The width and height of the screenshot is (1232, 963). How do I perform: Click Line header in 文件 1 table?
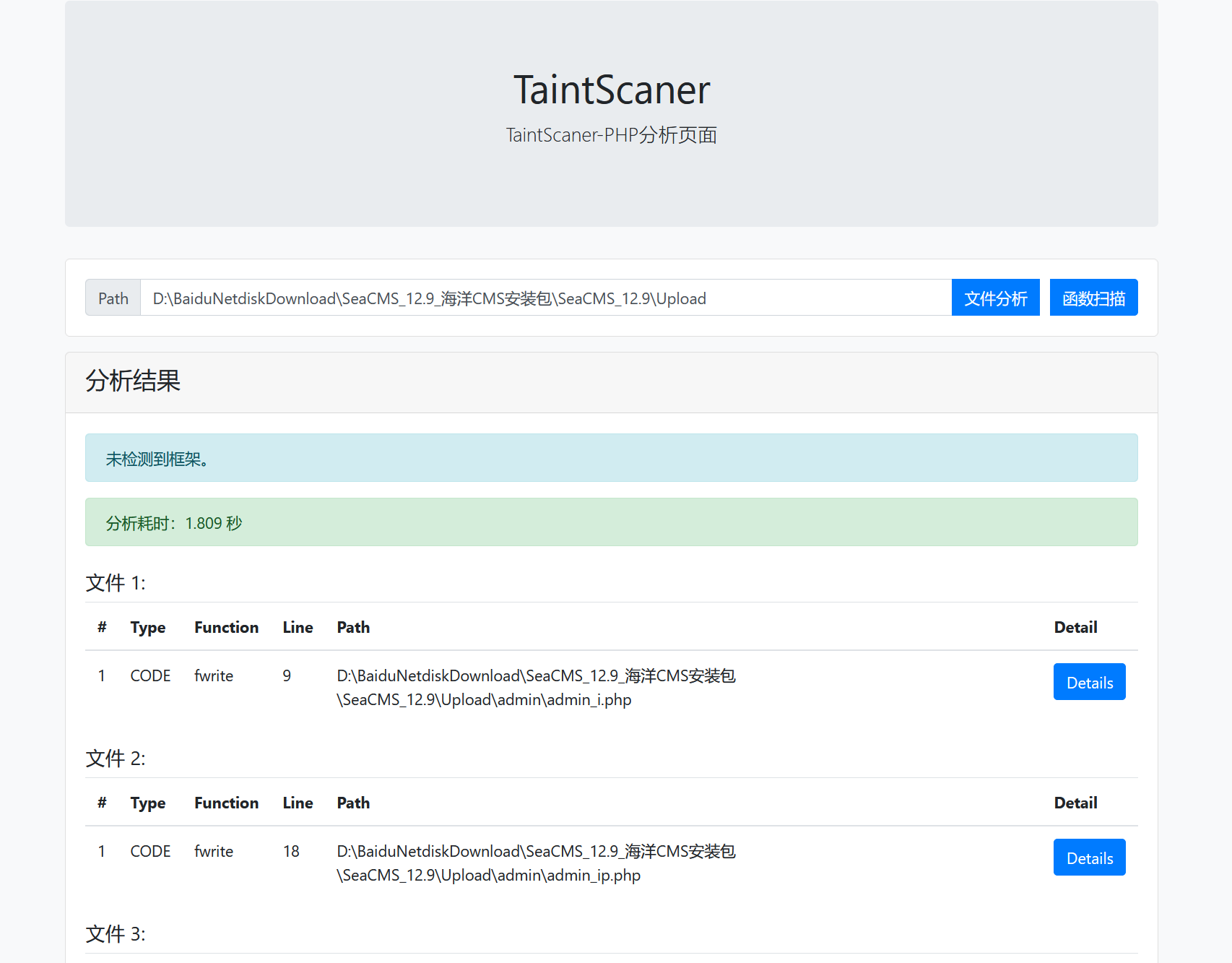coord(298,627)
